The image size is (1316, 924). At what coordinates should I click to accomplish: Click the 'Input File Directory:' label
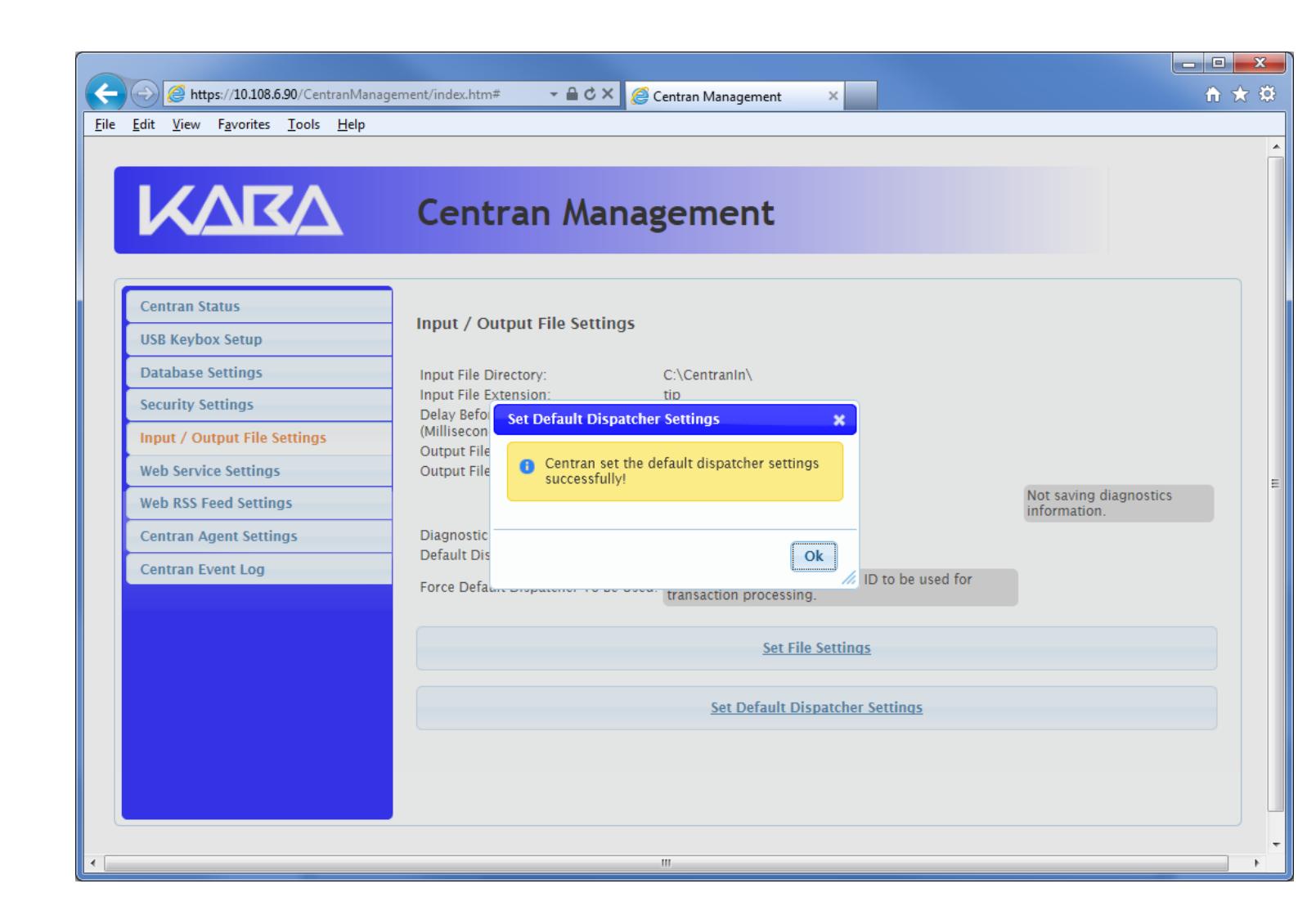(x=483, y=375)
